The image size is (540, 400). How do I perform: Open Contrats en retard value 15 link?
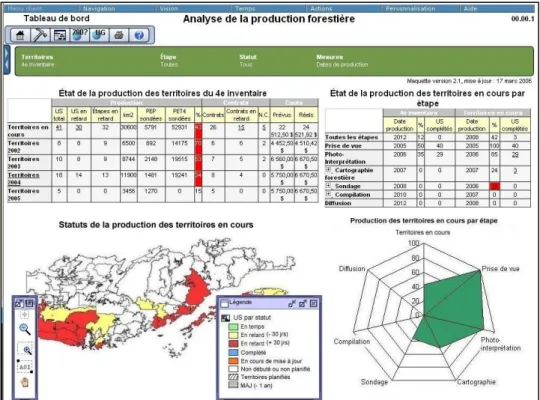click(x=241, y=127)
